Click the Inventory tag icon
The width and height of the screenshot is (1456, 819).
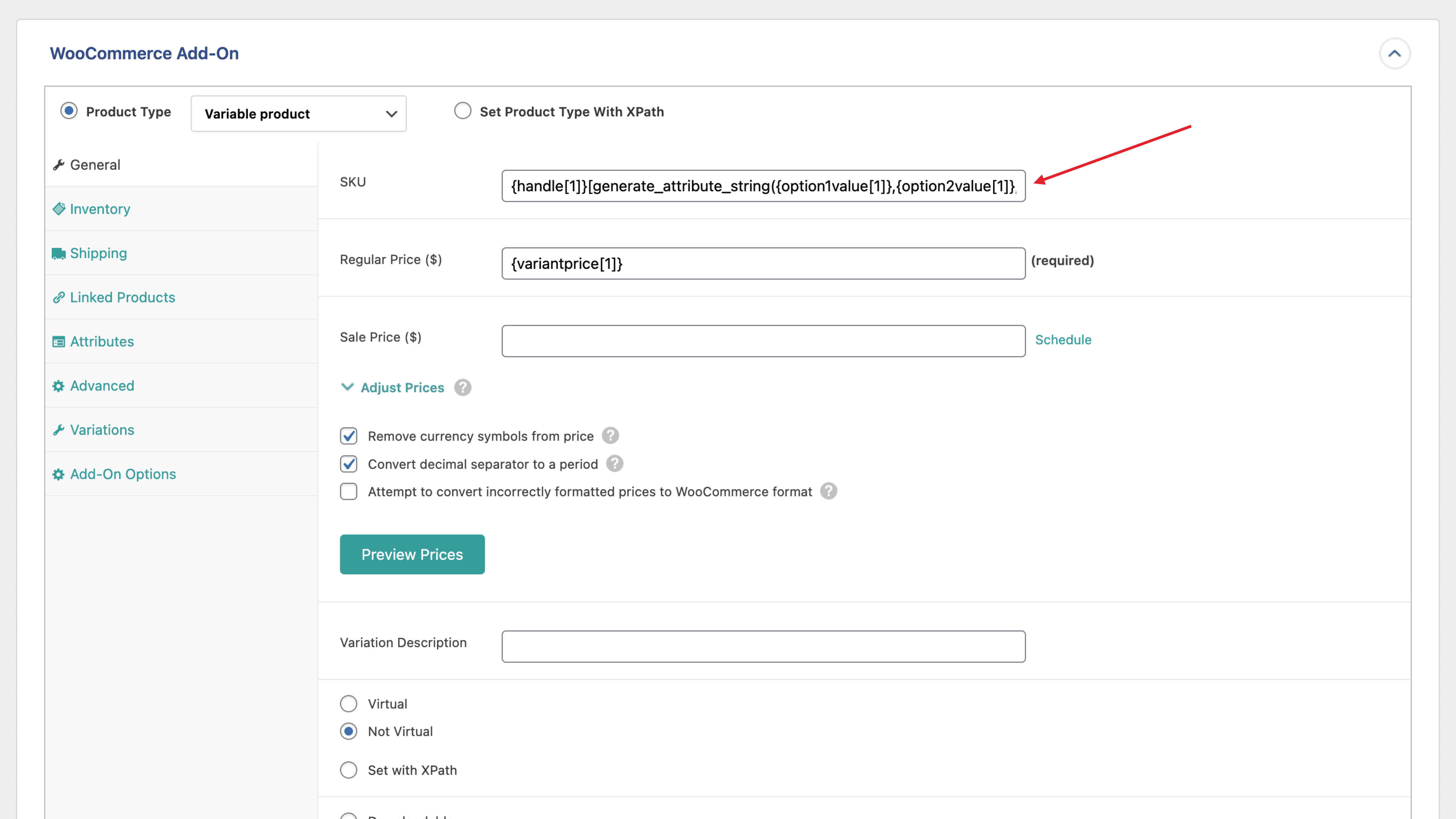59,209
